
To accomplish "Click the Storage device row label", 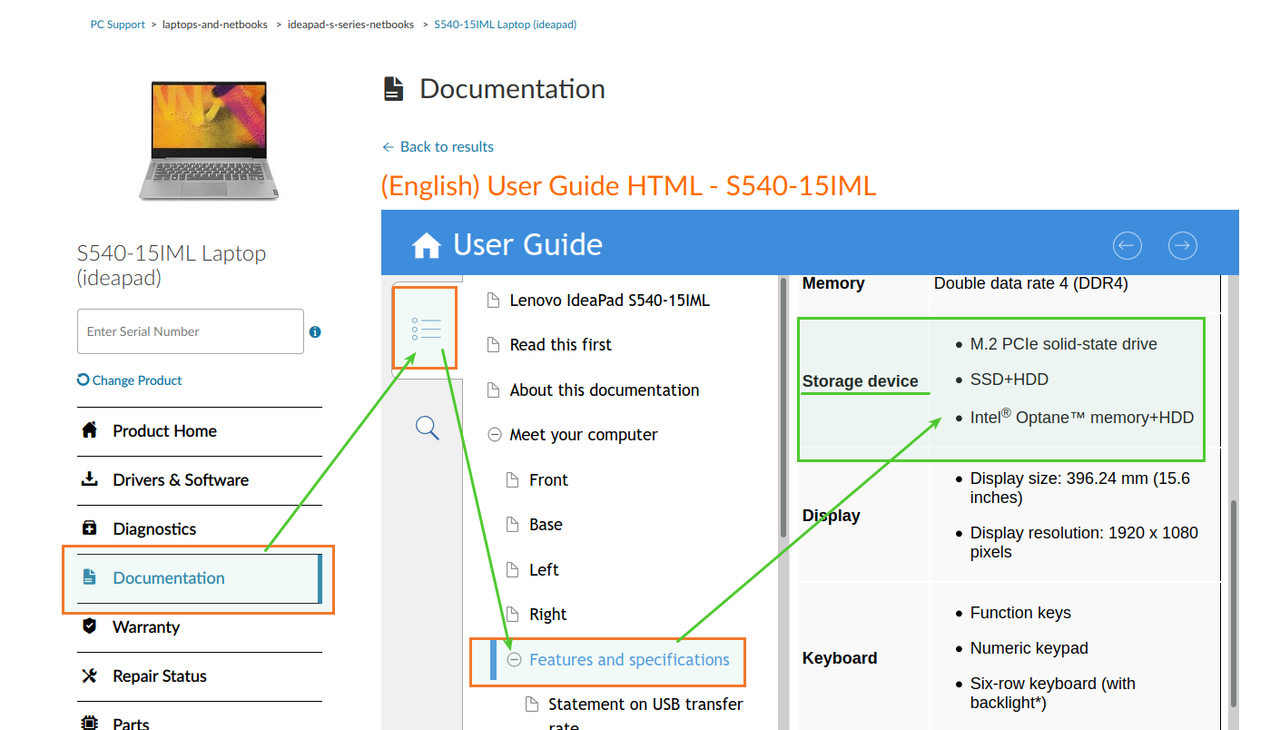I will (860, 381).
